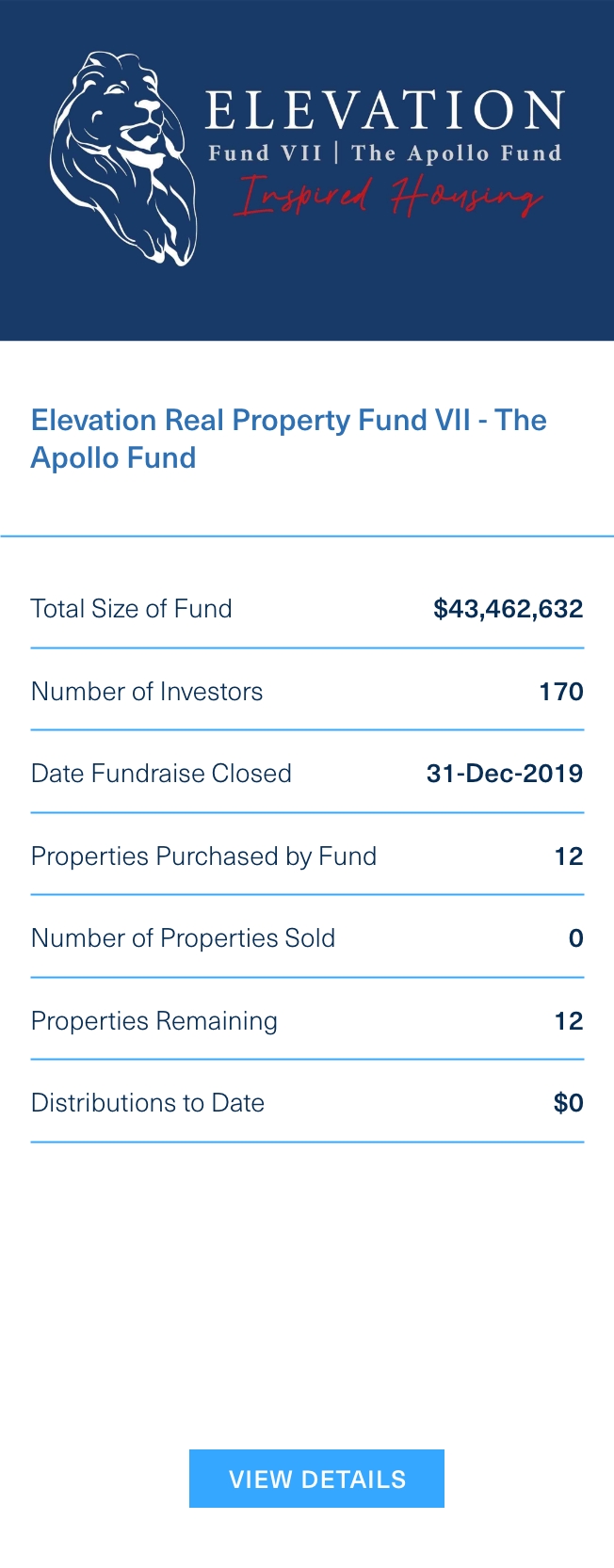Click the Distributions to Date label
614x1568 pixels.
tap(148, 1103)
